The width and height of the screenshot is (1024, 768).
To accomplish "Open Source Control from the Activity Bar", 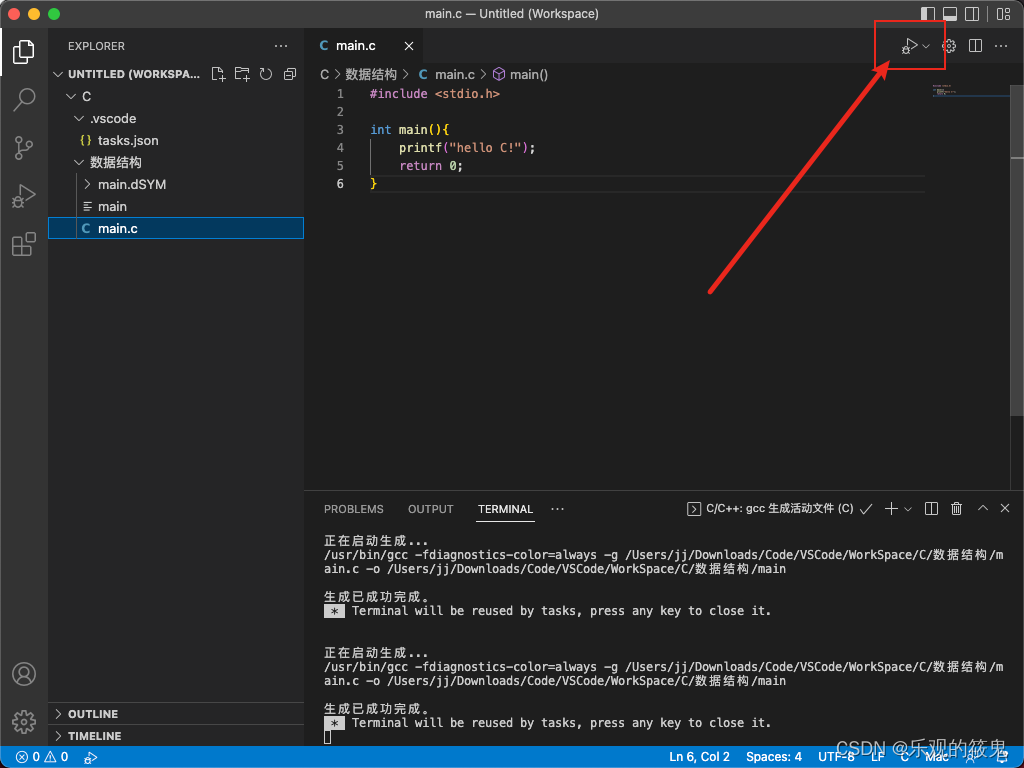I will pyautogui.click(x=24, y=148).
